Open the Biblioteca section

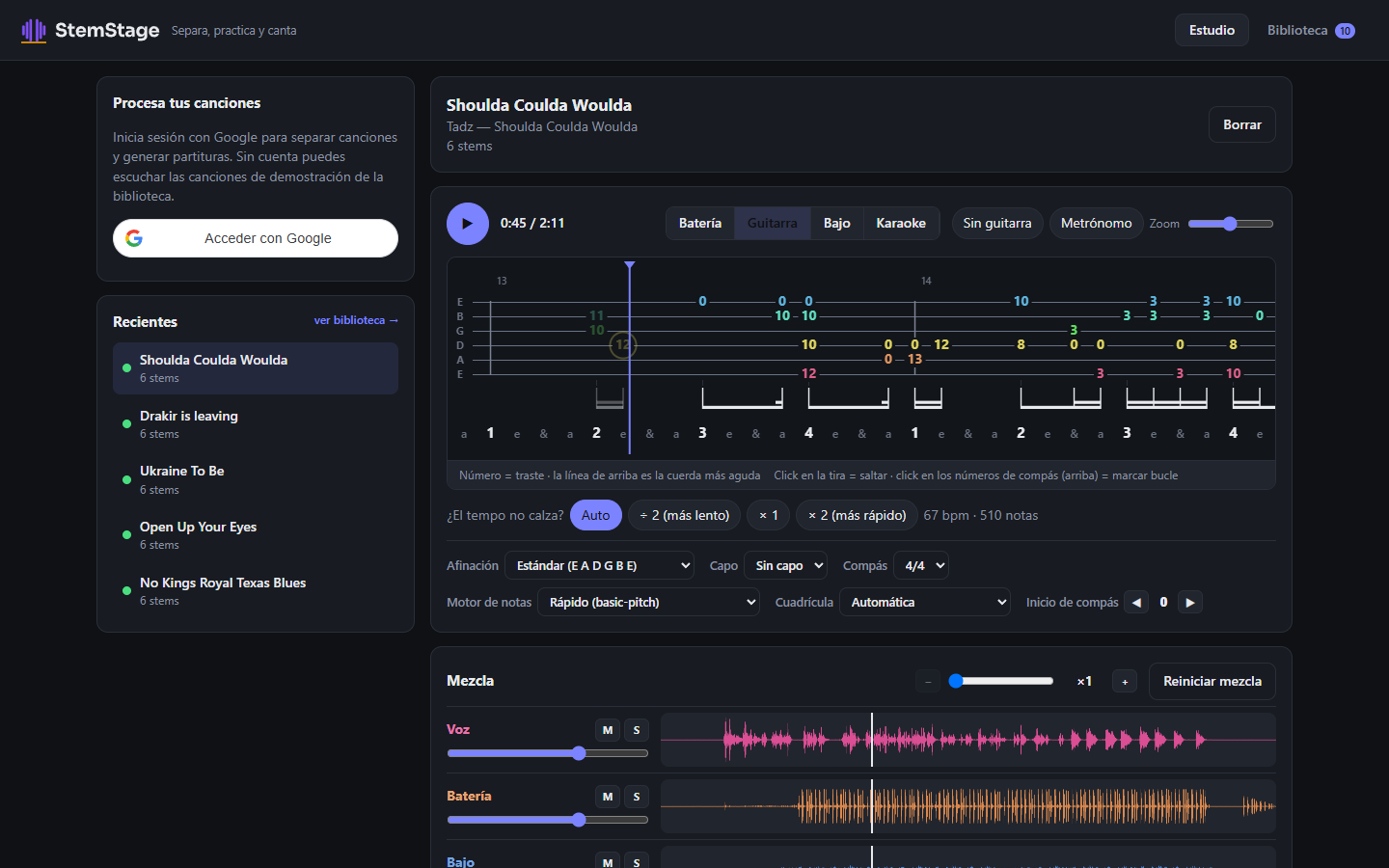click(1311, 31)
